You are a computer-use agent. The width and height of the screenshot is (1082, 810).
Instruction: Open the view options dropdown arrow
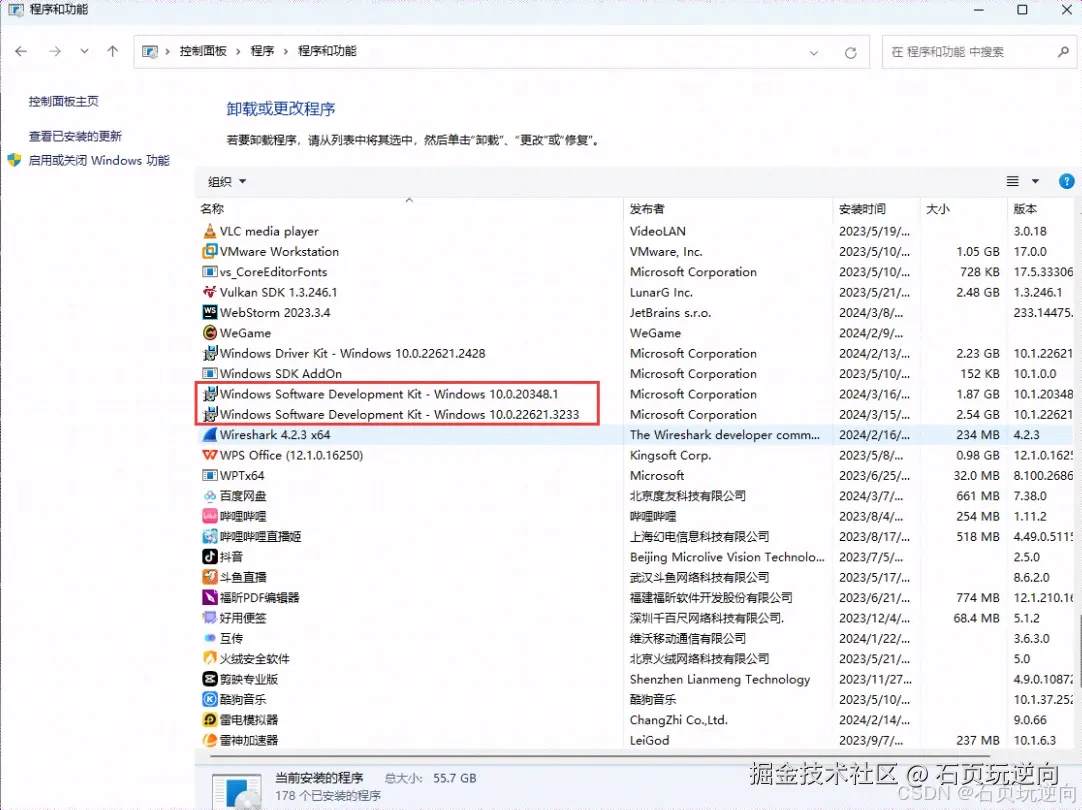1035,181
